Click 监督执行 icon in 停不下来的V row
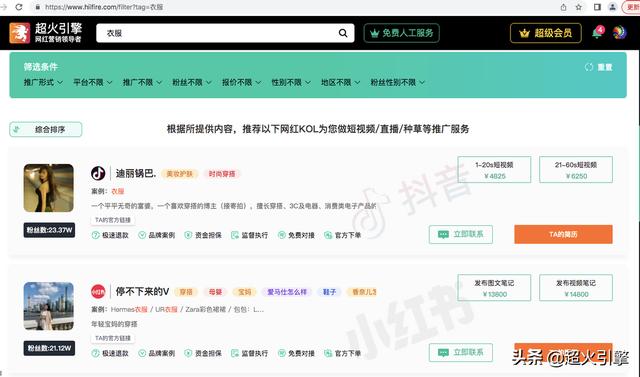640x377 pixels. pyautogui.click(x=235, y=353)
